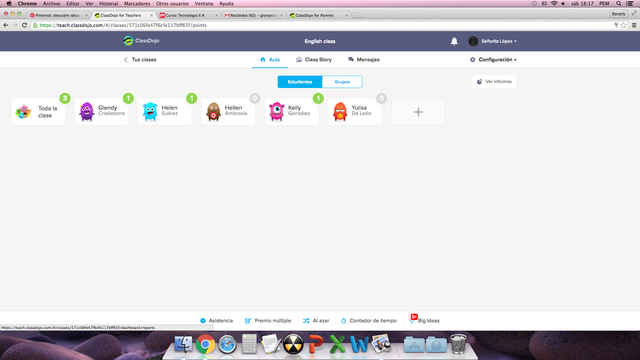Open the Preview app in dock
The width and height of the screenshot is (640, 360).
(x=382, y=344)
